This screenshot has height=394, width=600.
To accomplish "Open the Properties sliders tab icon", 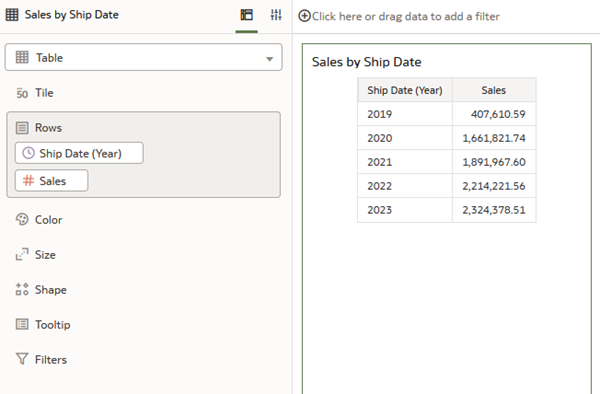I will pyautogui.click(x=276, y=15).
